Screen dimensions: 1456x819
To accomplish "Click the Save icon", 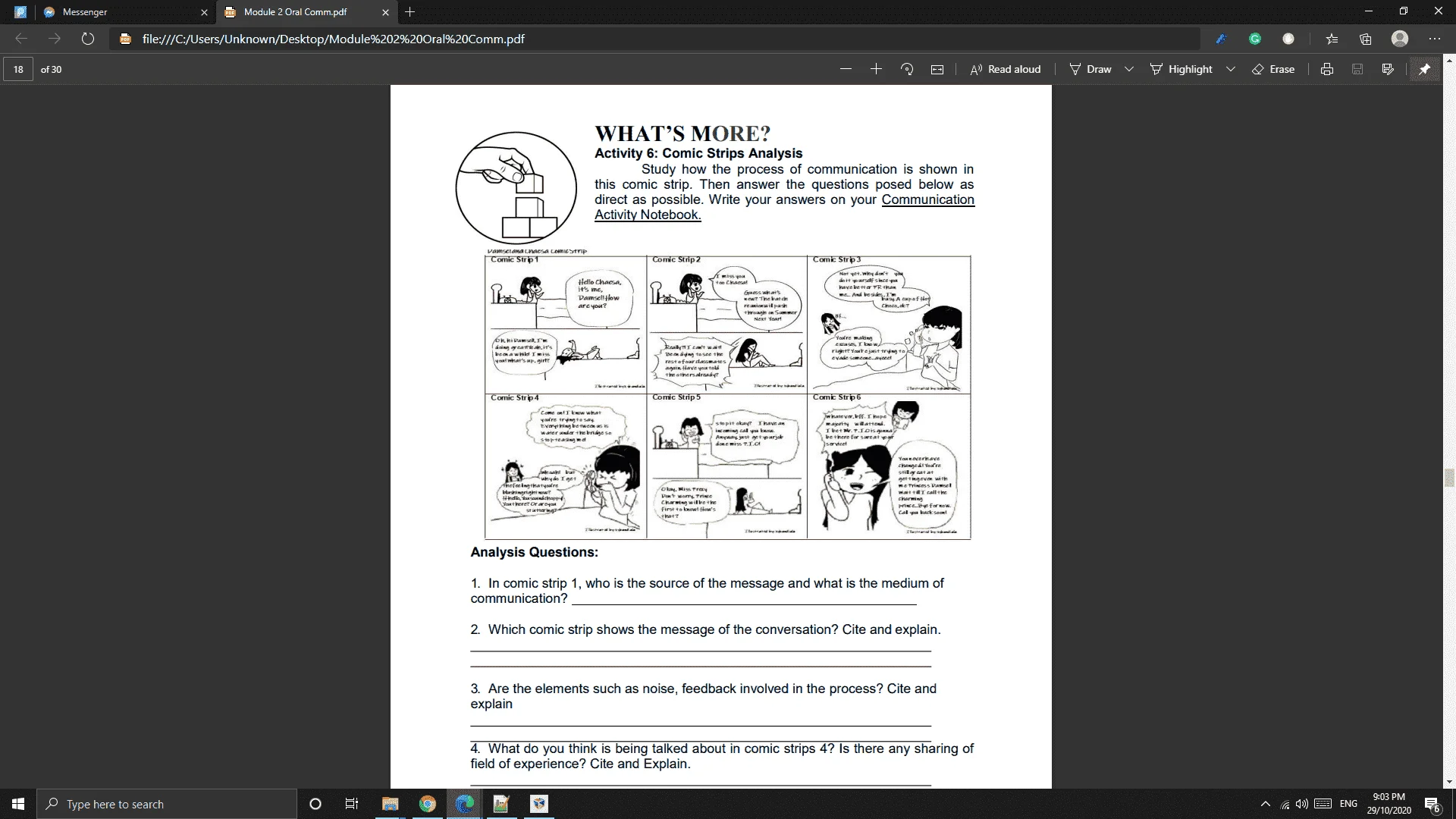I will 1357,69.
